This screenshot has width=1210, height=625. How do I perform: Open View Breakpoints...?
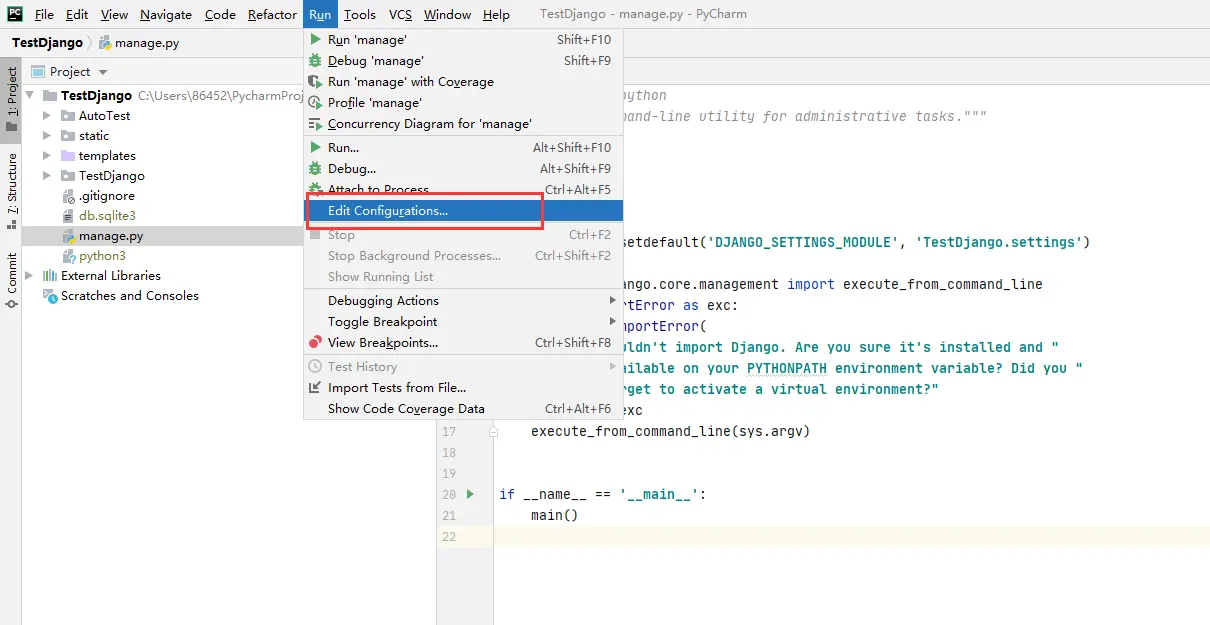point(463,342)
